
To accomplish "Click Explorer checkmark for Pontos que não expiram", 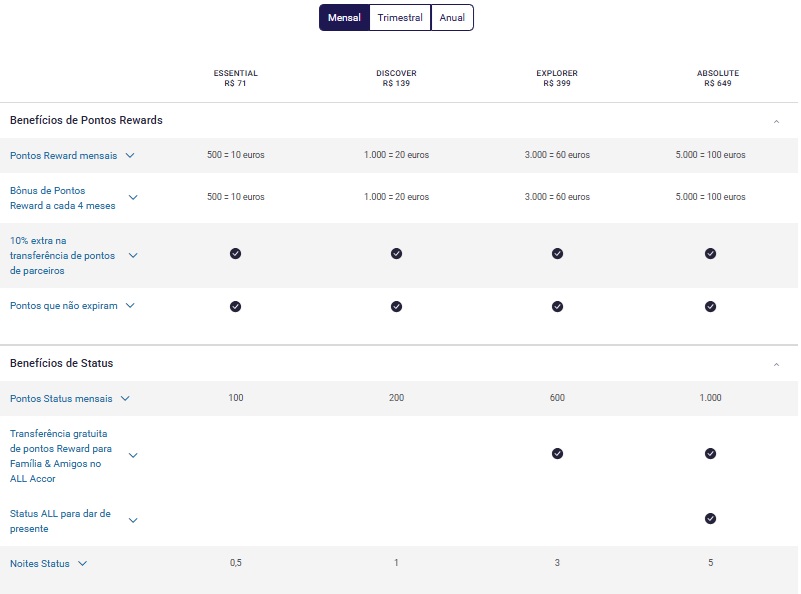I will click(557, 306).
